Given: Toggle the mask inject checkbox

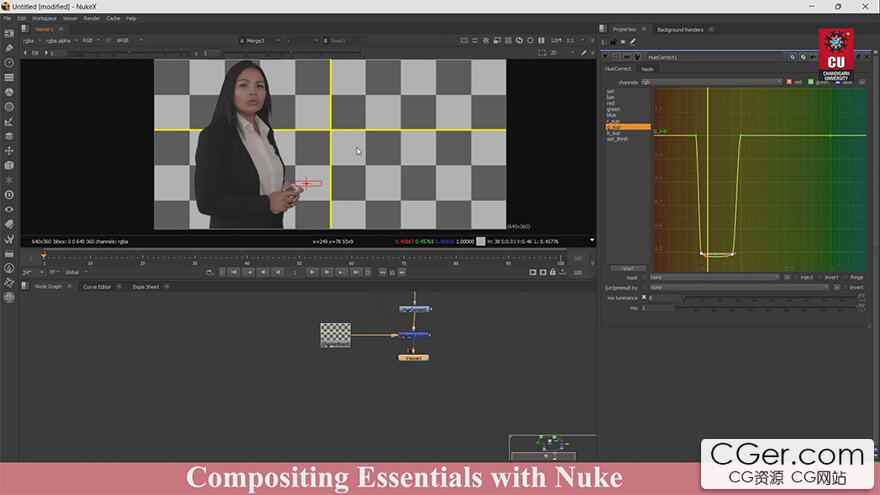Looking at the screenshot, I should [796, 277].
